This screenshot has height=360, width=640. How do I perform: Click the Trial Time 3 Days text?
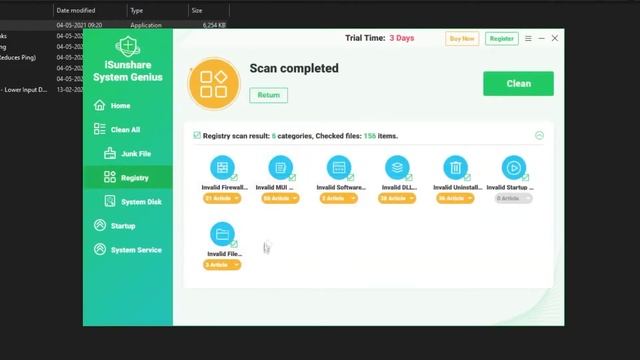pyautogui.click(x=380, y=38)
